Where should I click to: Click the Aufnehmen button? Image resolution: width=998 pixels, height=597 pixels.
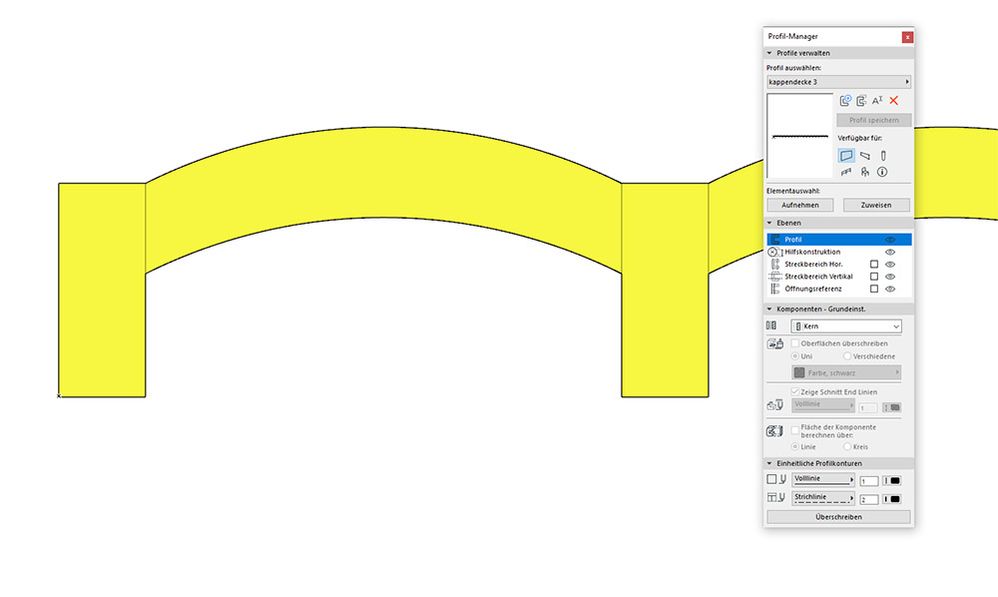point(800,205)
